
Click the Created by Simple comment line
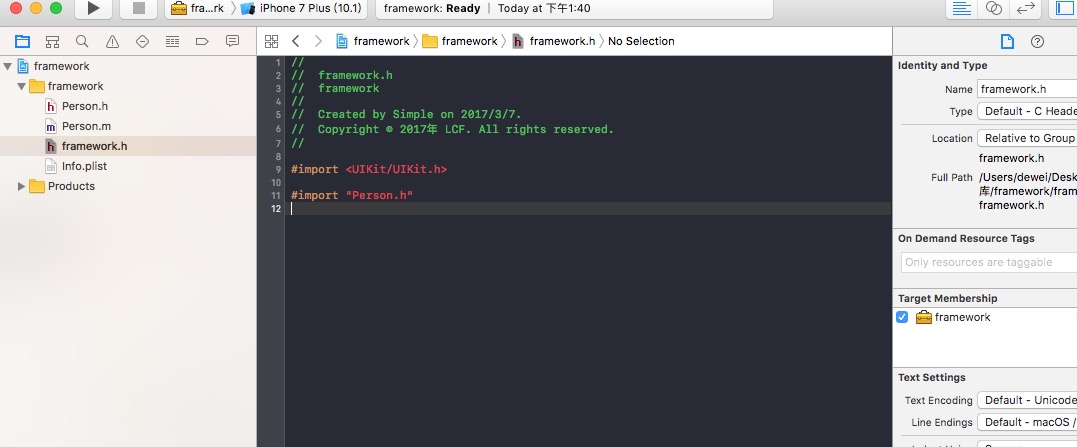tap(406, 115)
